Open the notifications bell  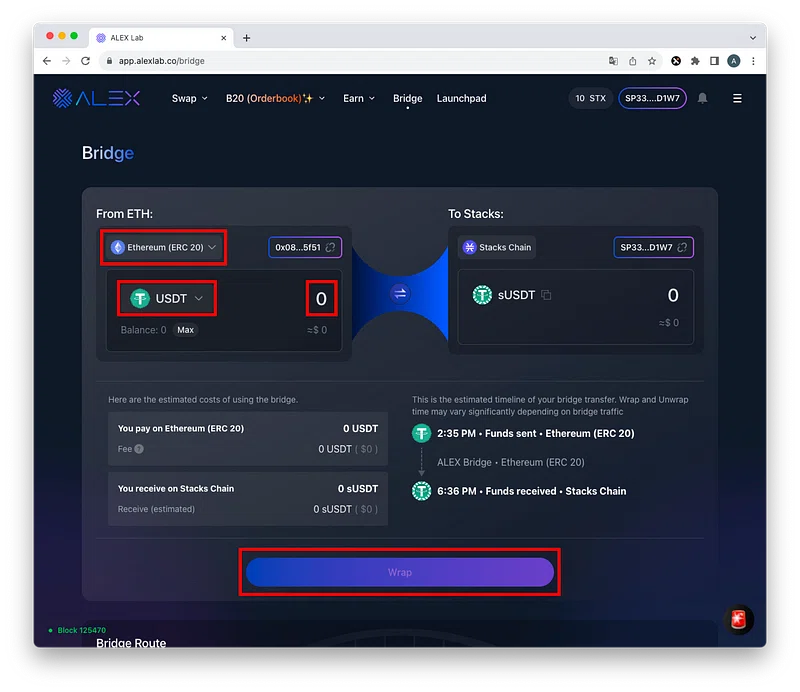point(703,98)
